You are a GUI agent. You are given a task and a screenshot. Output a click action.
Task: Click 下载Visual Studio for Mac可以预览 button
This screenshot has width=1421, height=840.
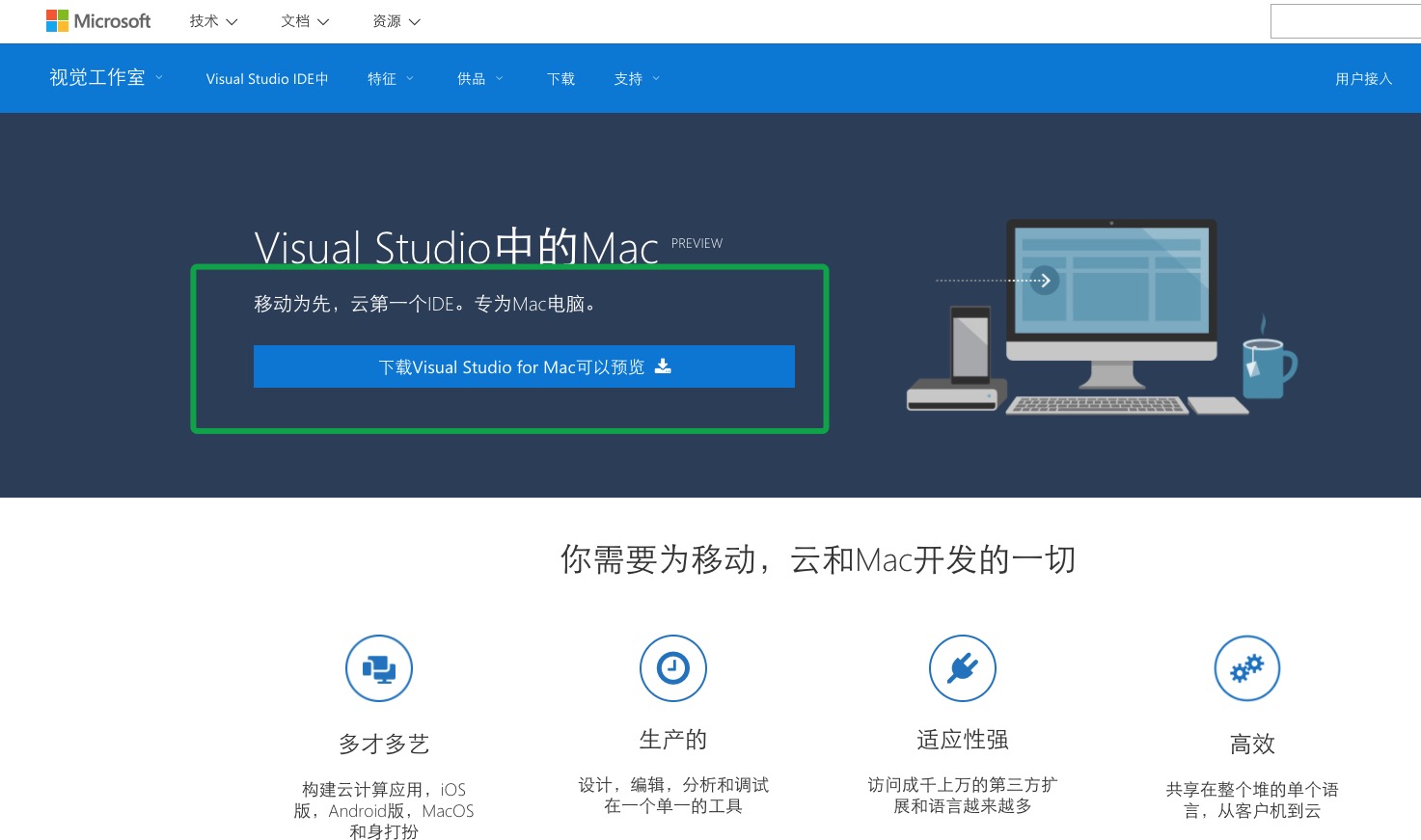coord(524,366)
